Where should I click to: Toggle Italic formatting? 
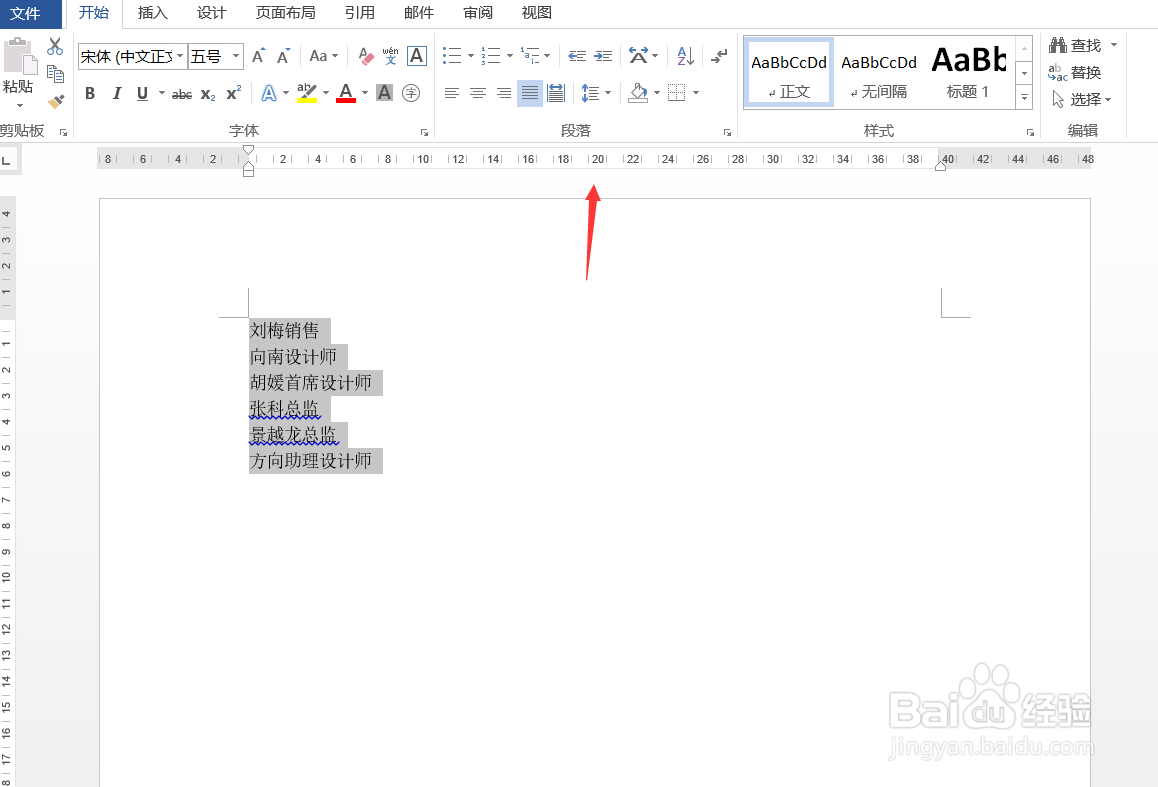(117, 93)
